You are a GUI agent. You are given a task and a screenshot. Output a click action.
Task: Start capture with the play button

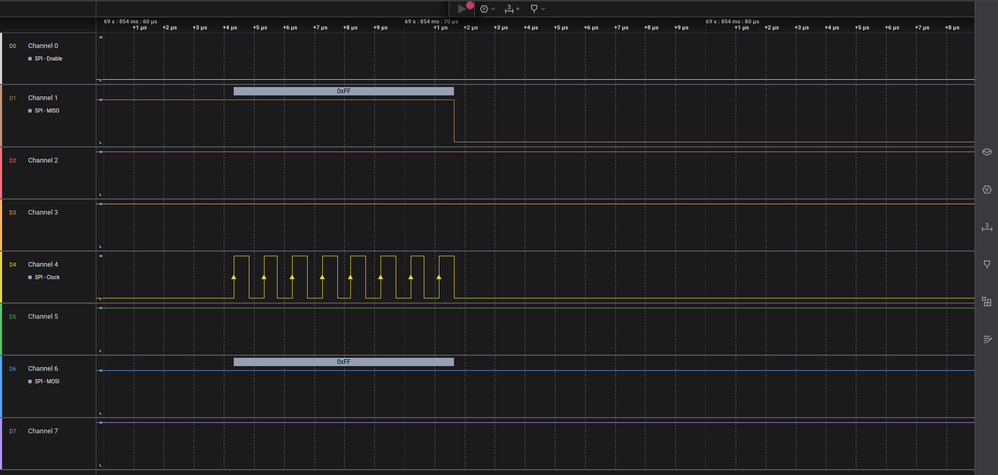point(461,9)
